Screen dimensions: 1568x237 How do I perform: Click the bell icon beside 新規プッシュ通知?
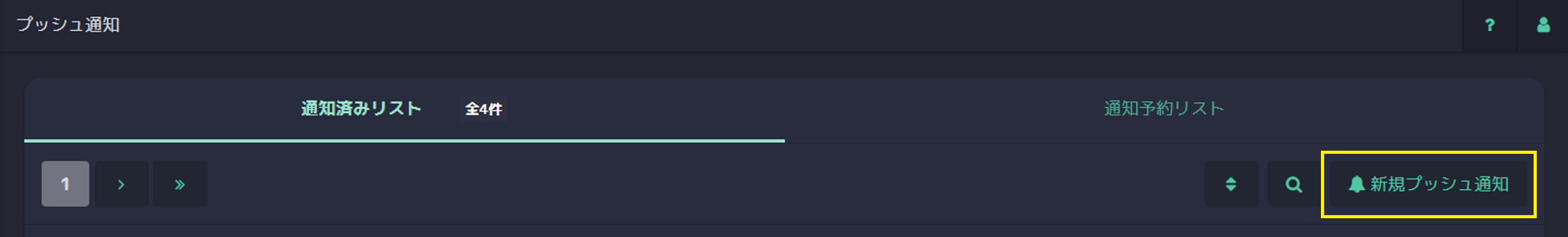pyautogui.click(x=1356, y=184)
